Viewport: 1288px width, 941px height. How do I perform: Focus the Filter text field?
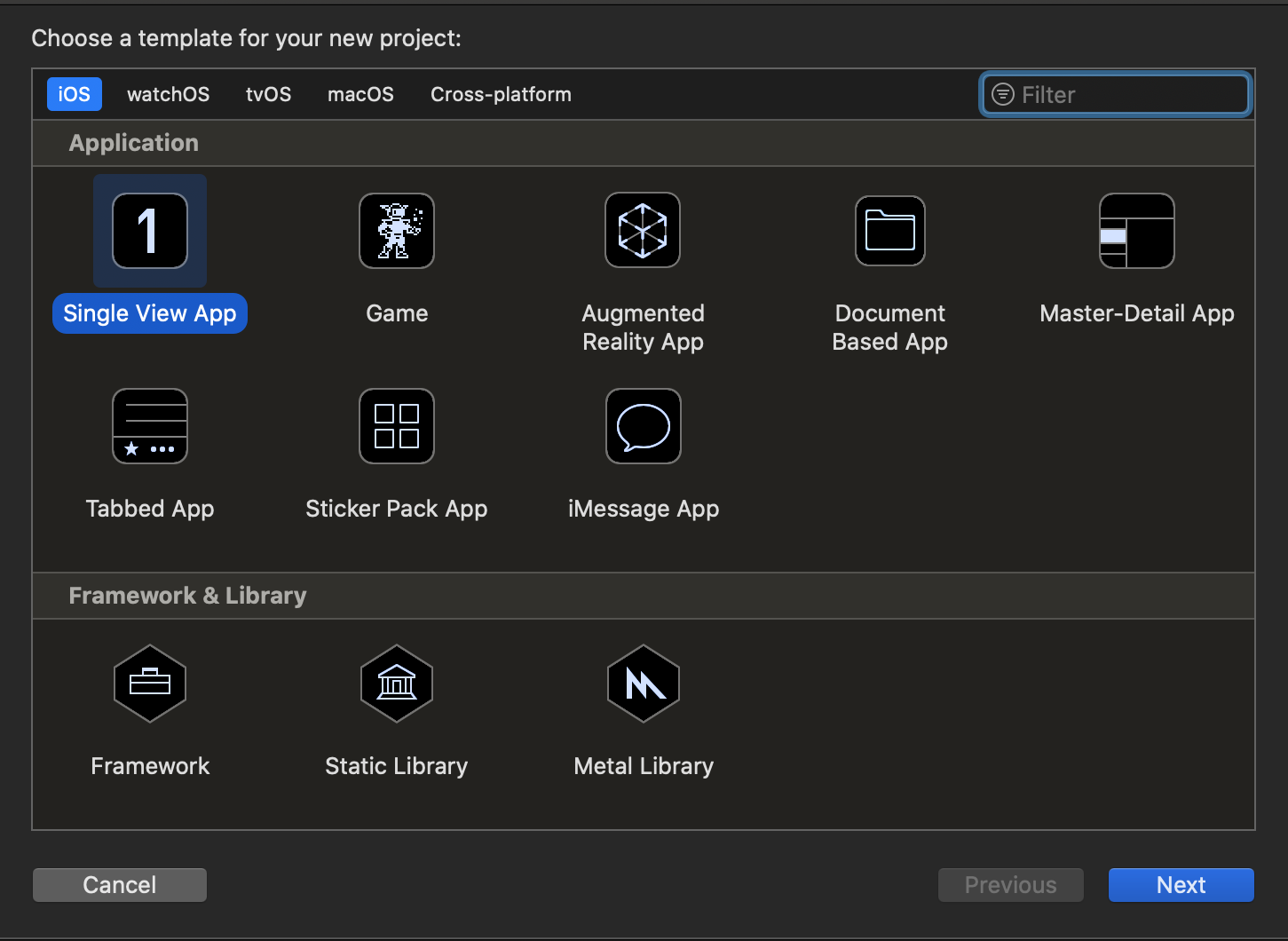pyautogui.click(x=1116, y=94)
